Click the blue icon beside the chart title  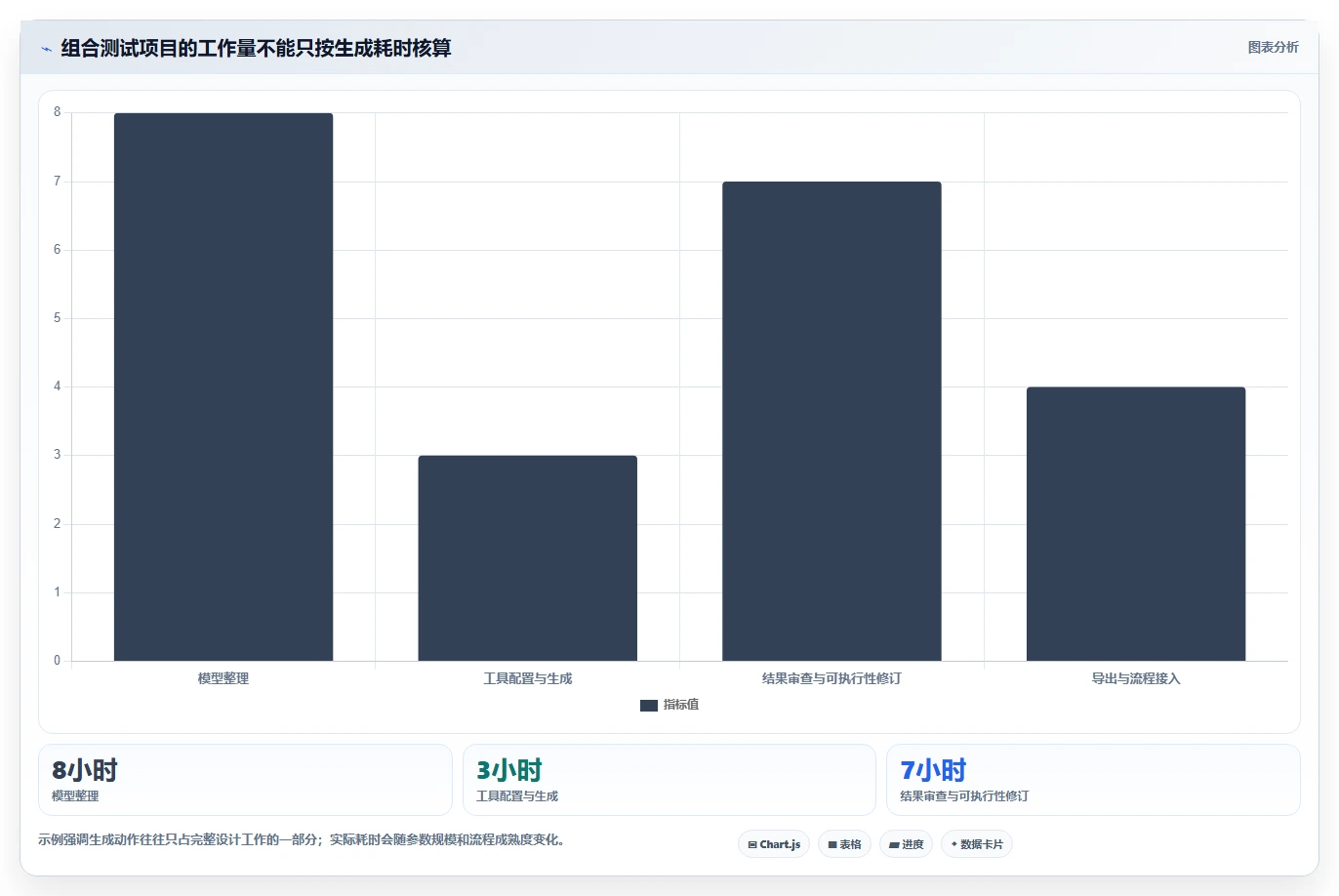click(x=46, y=49)
